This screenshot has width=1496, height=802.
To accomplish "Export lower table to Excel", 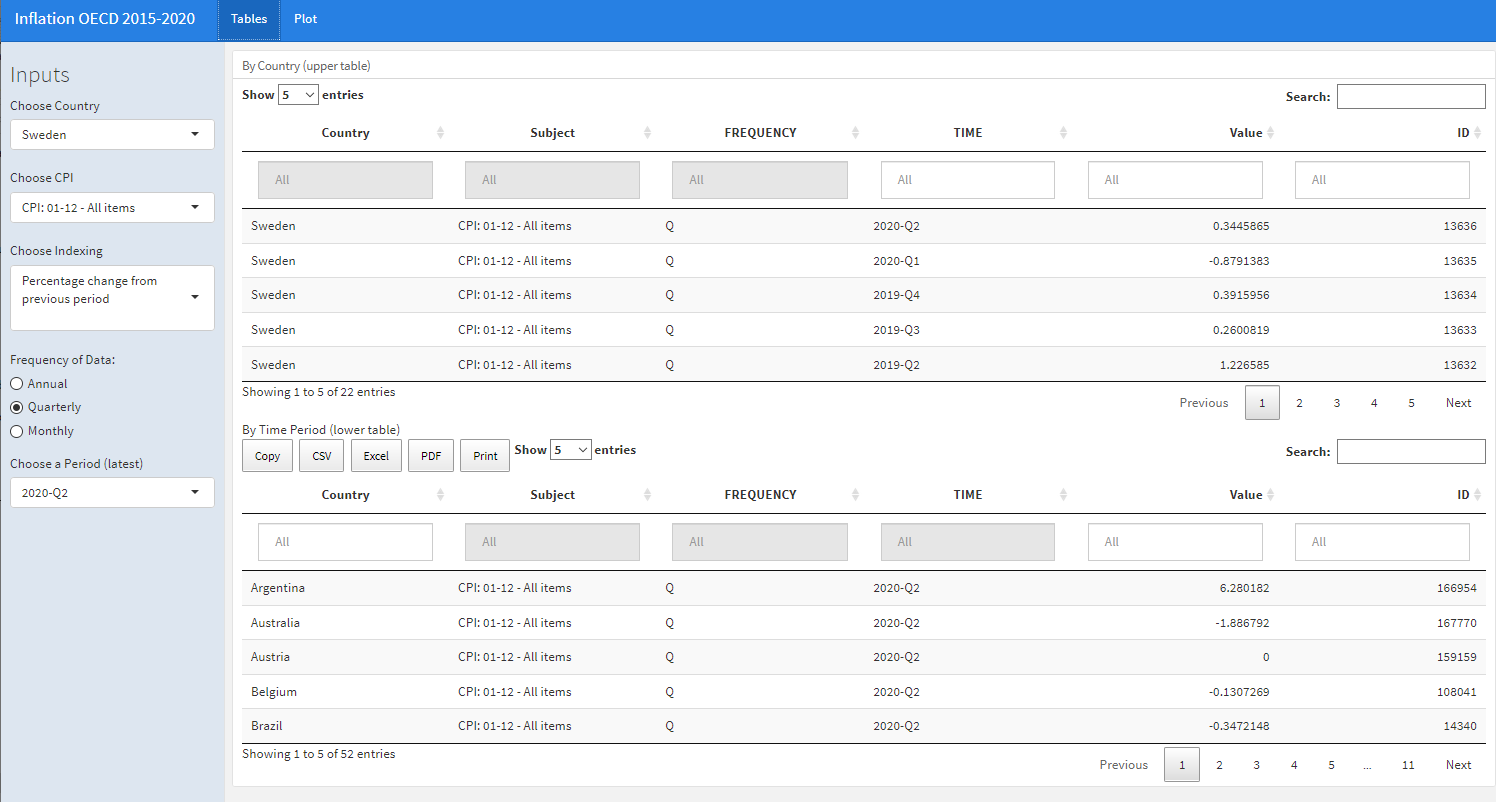I will 376,456.
